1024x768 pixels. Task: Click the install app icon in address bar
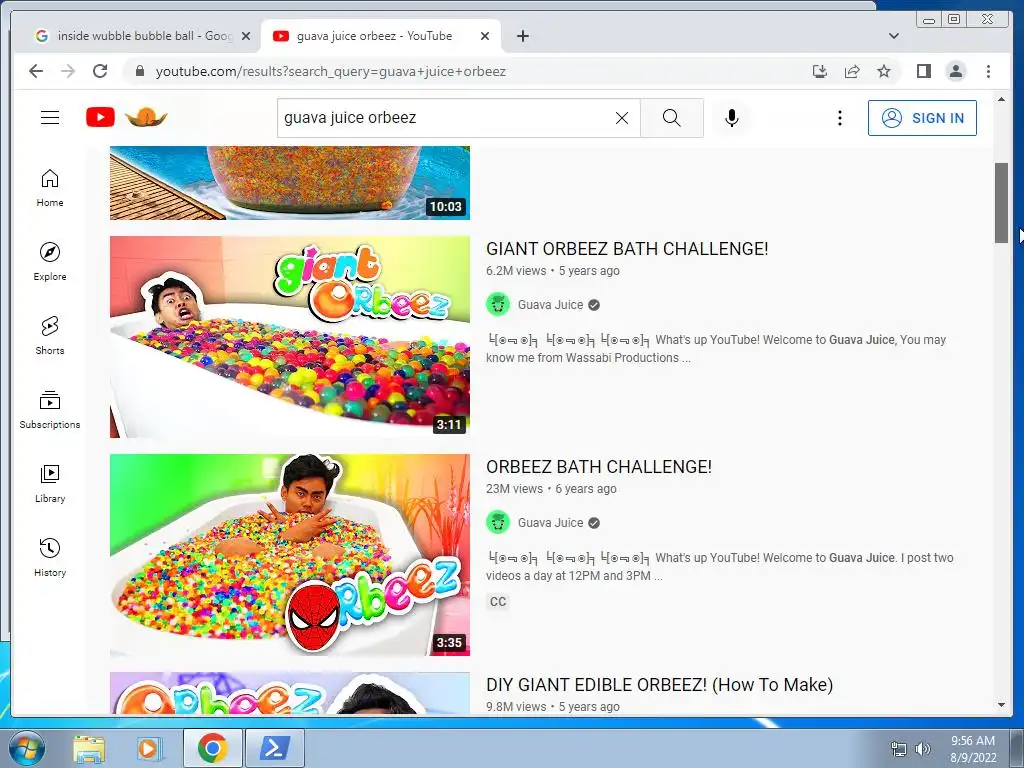820,71
